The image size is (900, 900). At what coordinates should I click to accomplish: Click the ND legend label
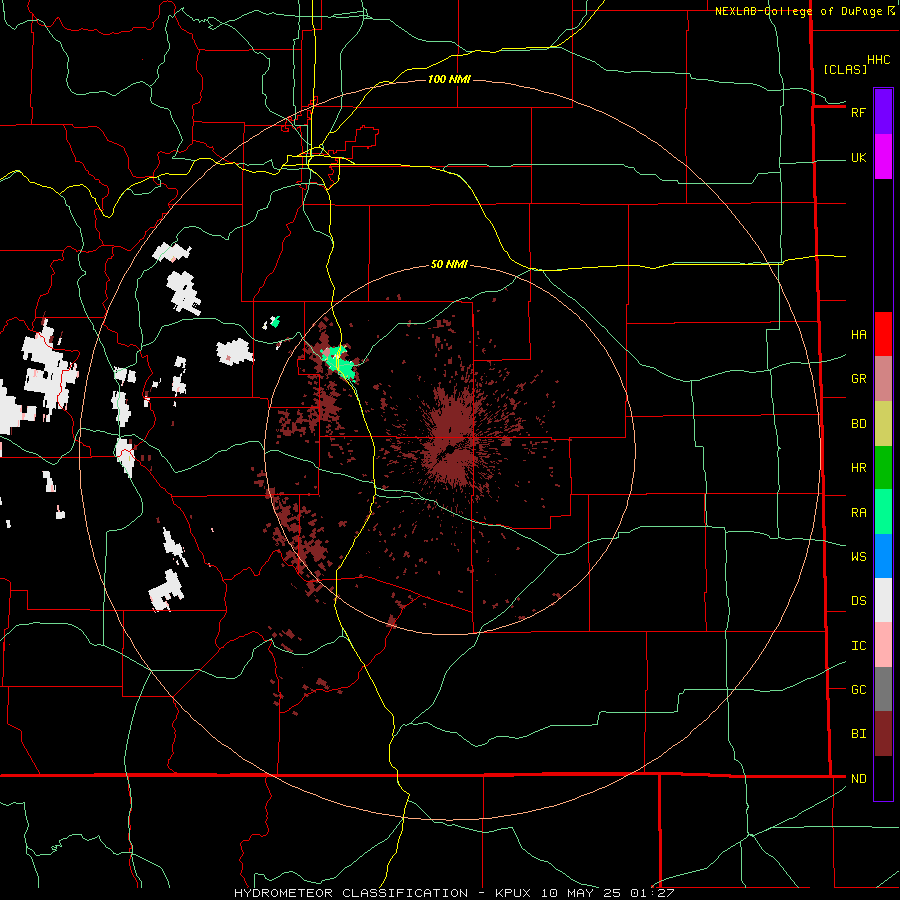click(x=859, y=779)
